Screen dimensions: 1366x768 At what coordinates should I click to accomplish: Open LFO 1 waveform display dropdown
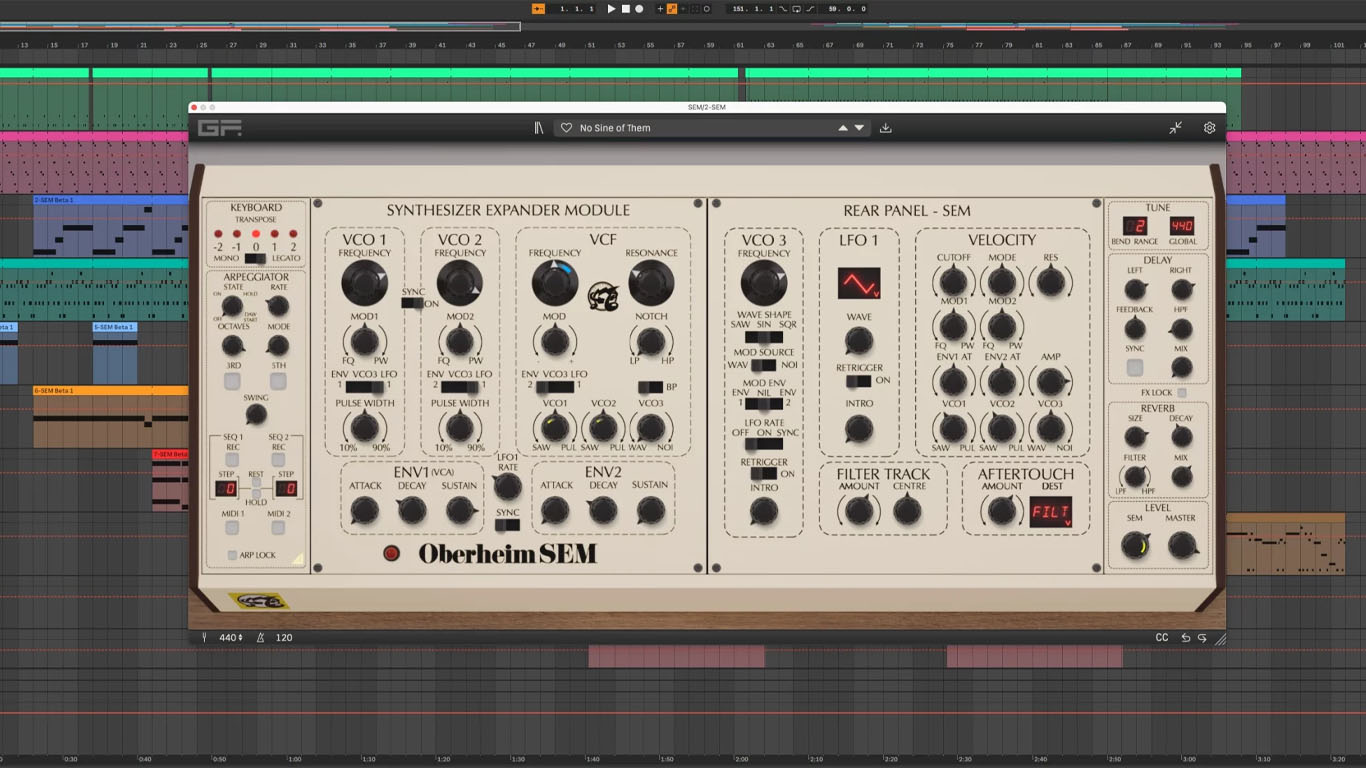[x=859, y=283]
